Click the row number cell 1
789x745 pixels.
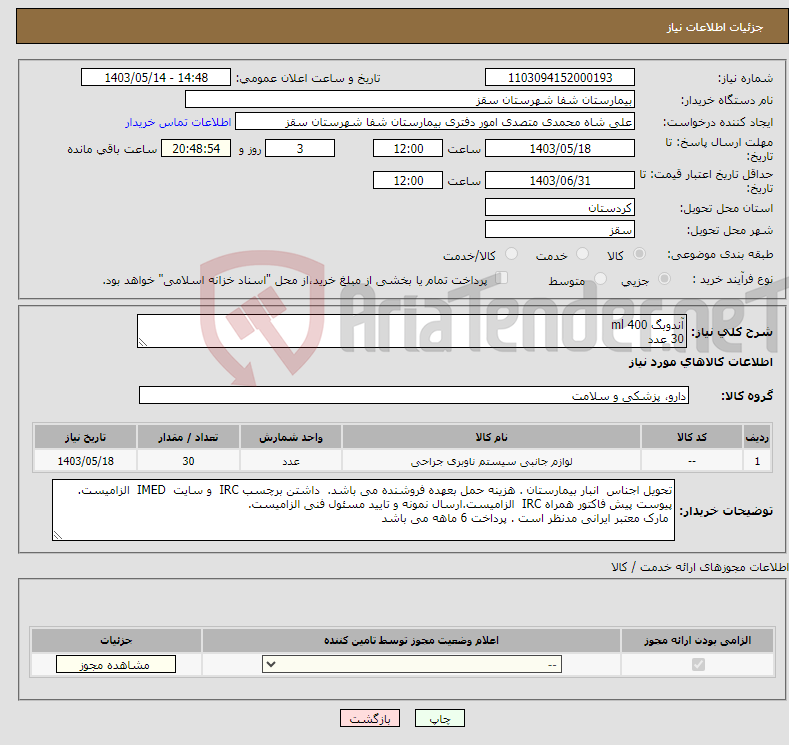click(x=757, y=461)
